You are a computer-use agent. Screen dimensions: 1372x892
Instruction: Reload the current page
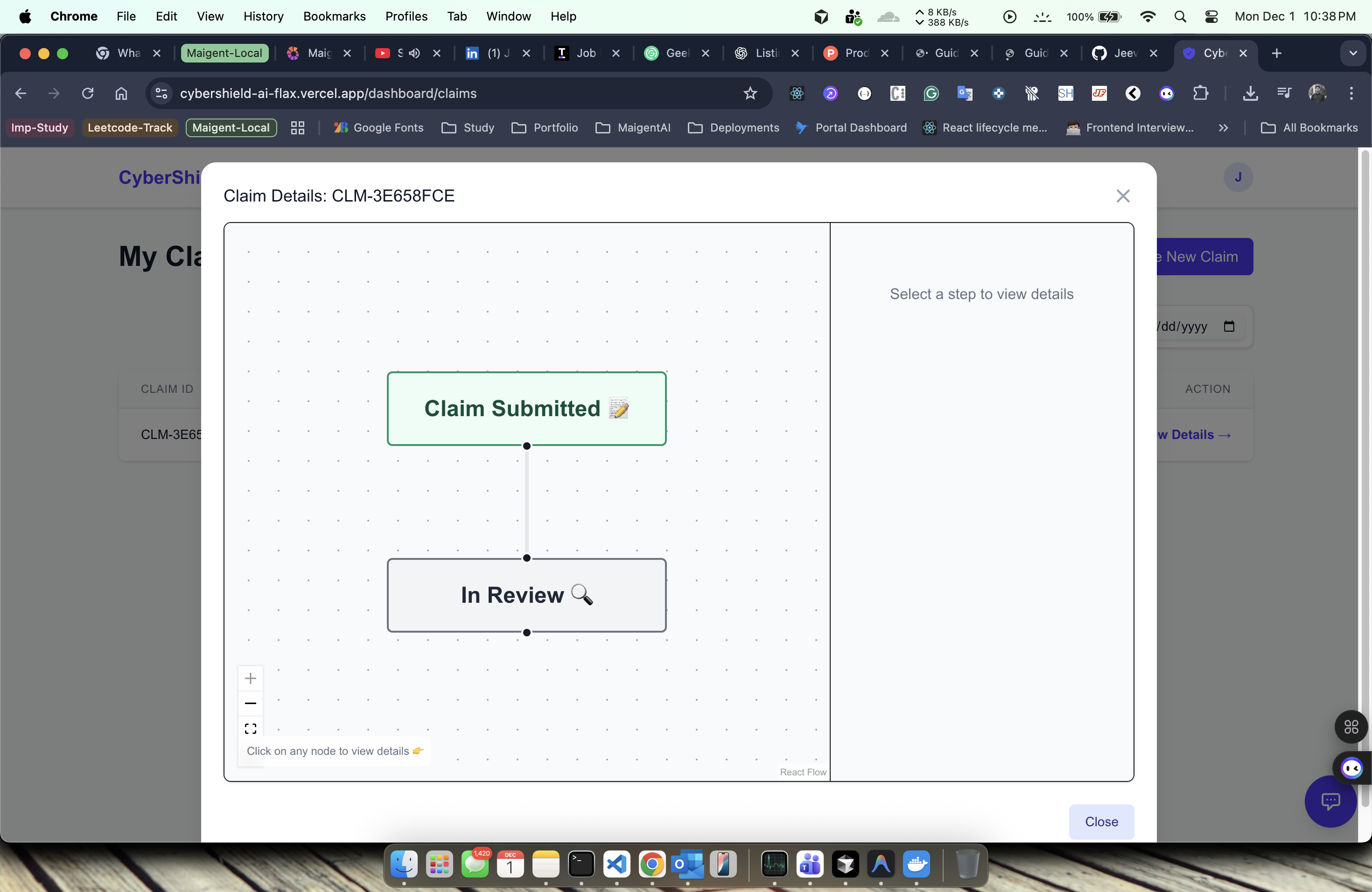click(x=88, y=93)
